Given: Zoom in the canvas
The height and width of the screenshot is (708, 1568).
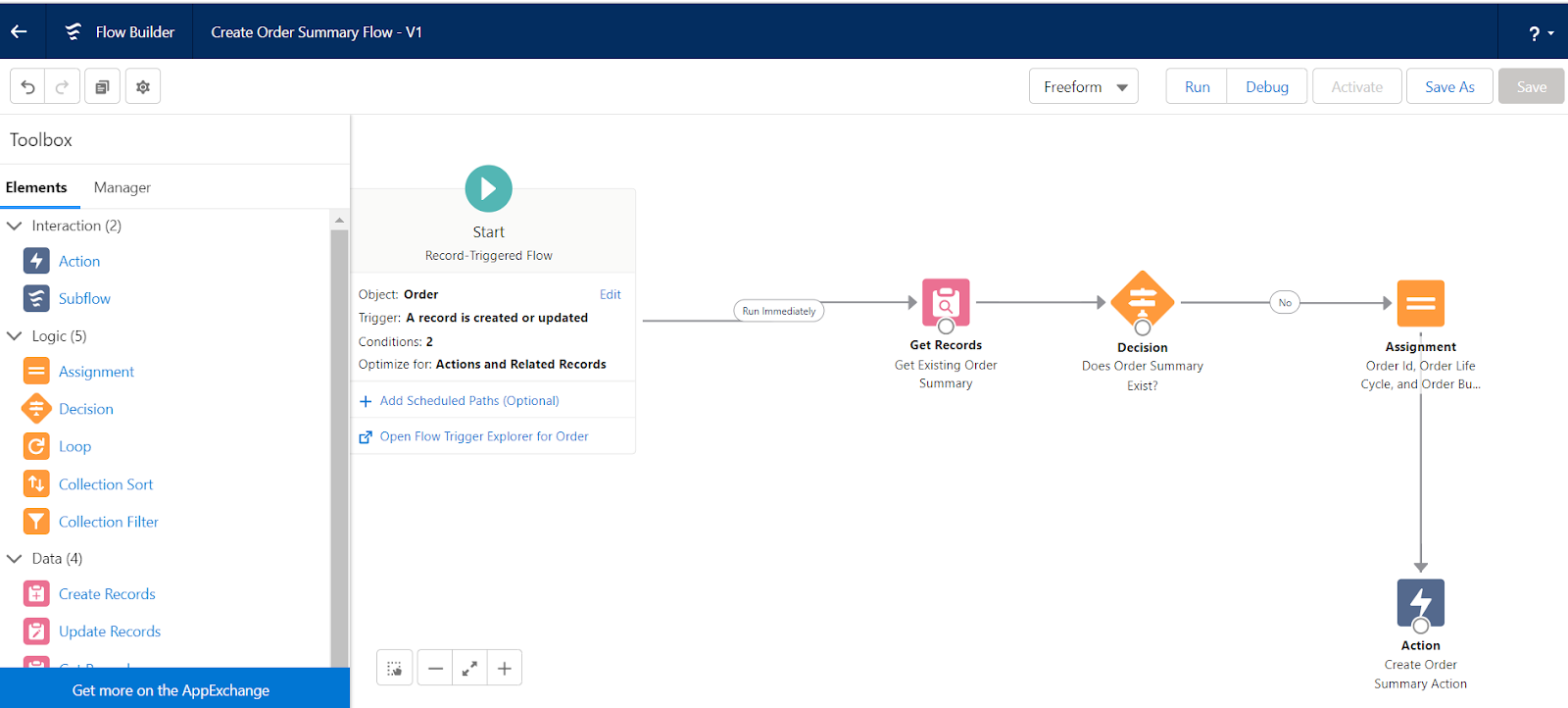Looking at the screenshot, I should click(505, 668).
